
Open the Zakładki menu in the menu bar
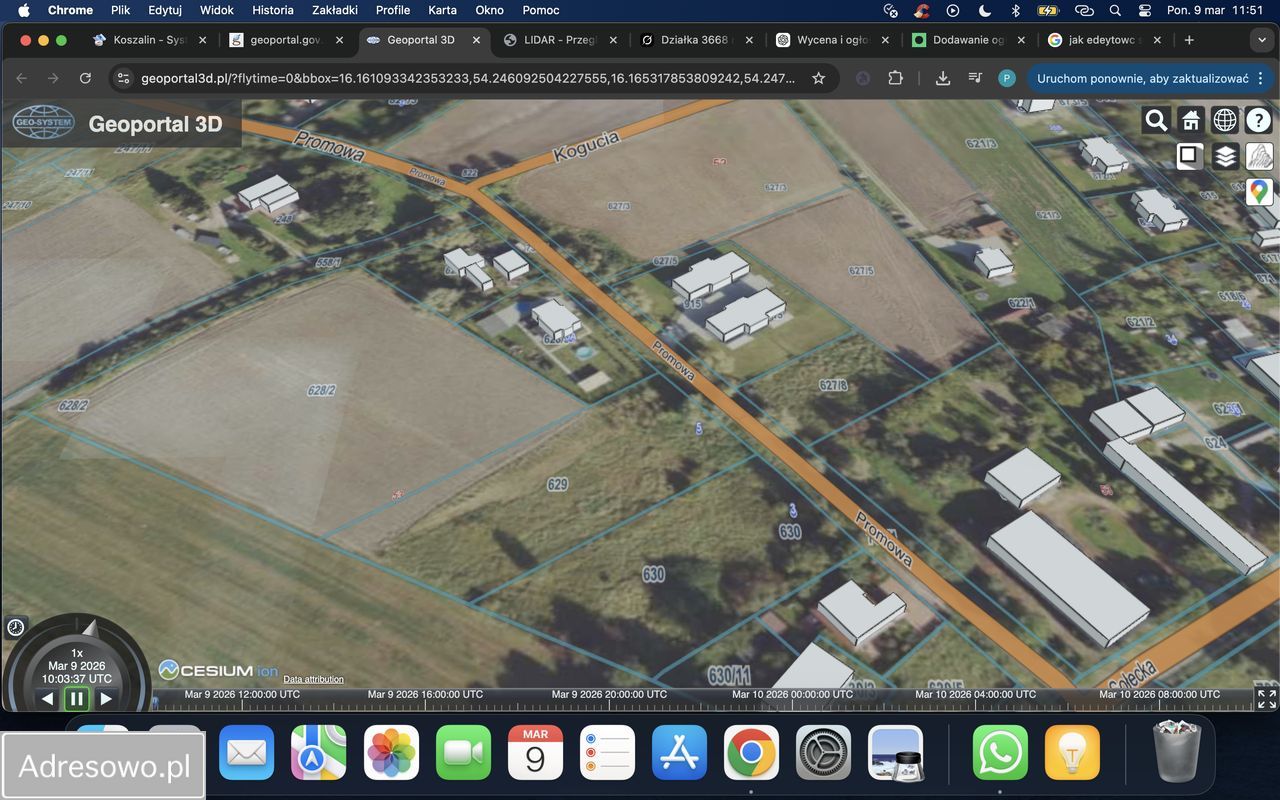click(333, 10)
